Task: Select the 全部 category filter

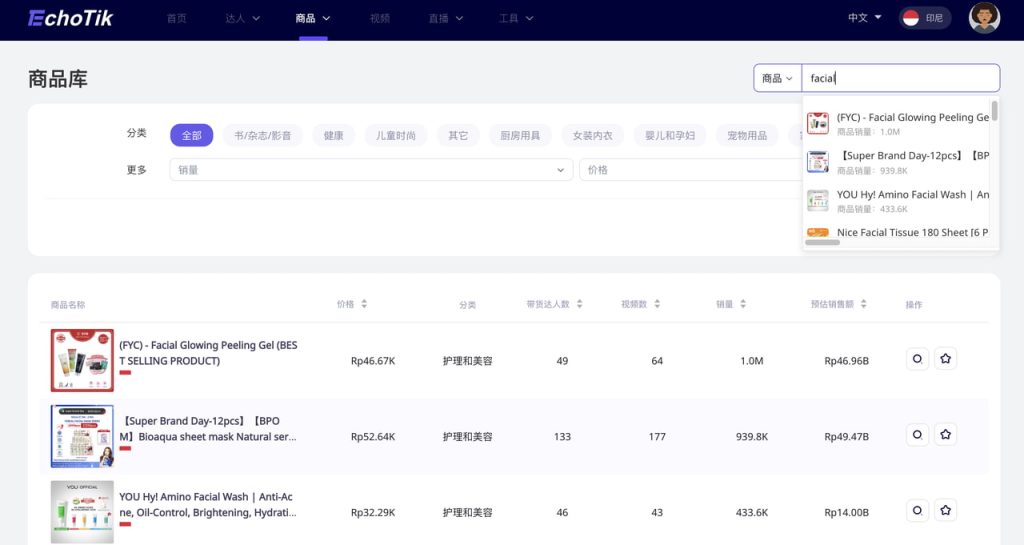Action: click(x=191, y=135)
